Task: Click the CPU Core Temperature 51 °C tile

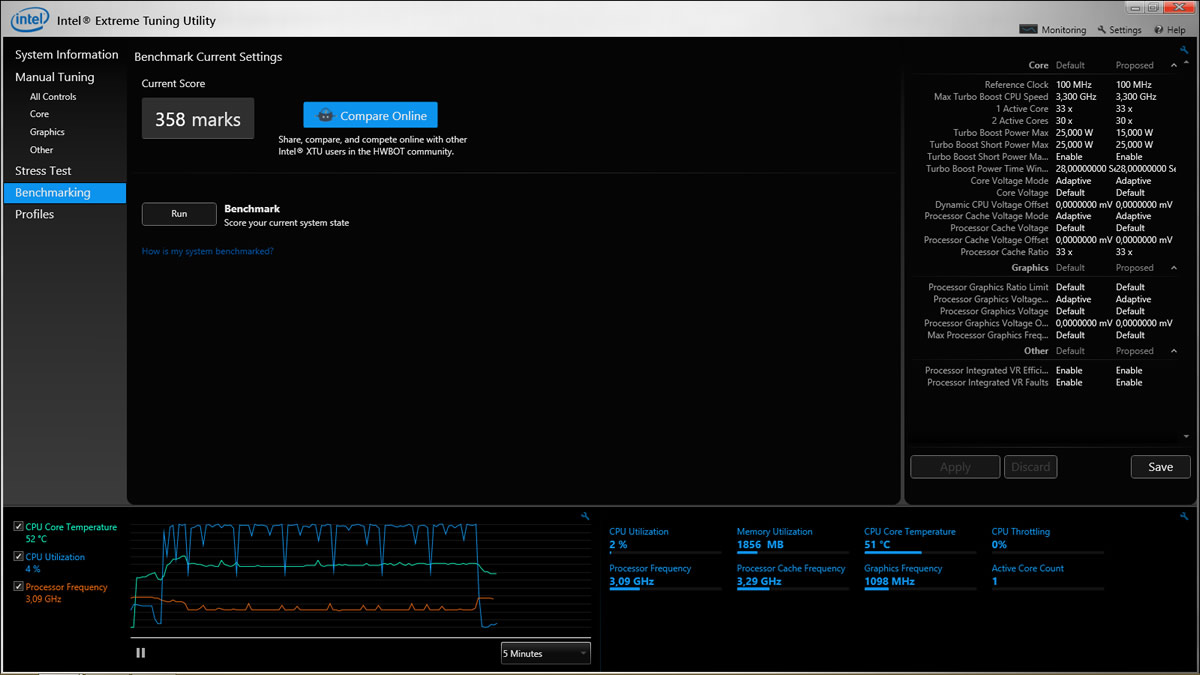Action: 919,540
